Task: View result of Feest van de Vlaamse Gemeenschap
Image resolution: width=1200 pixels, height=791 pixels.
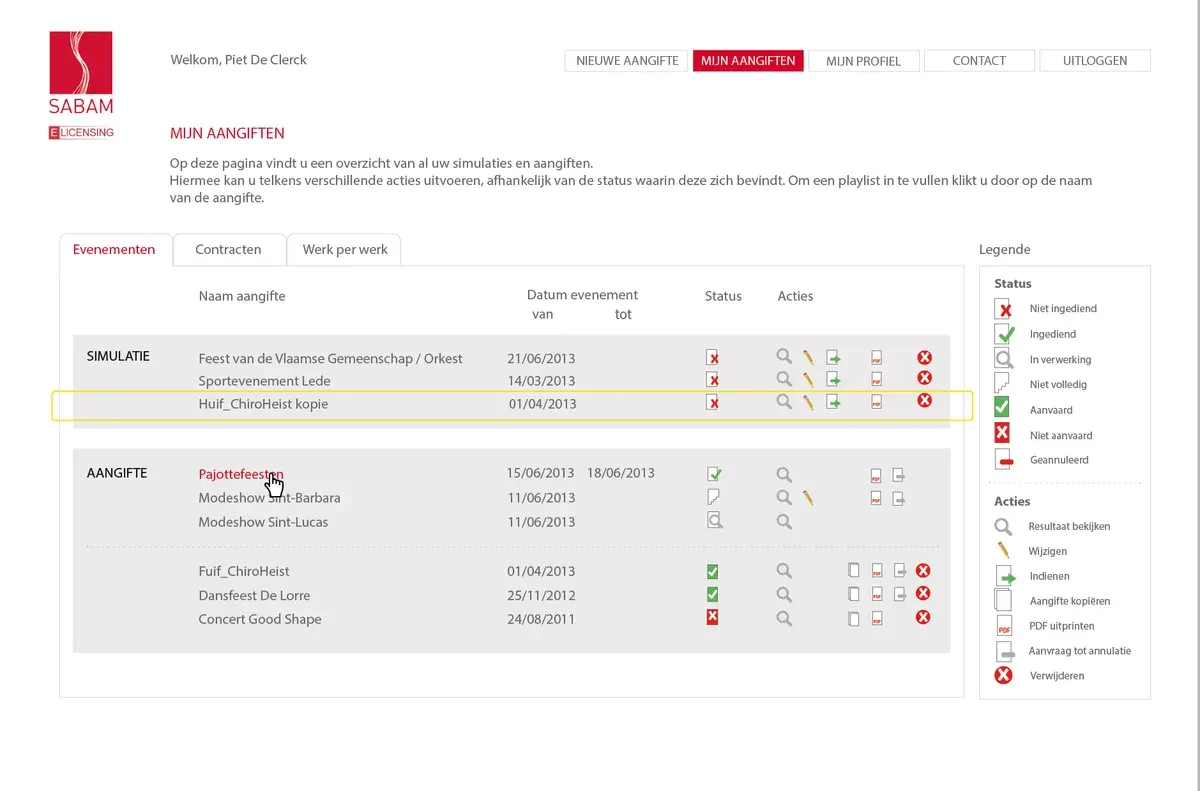Action: 784,356
